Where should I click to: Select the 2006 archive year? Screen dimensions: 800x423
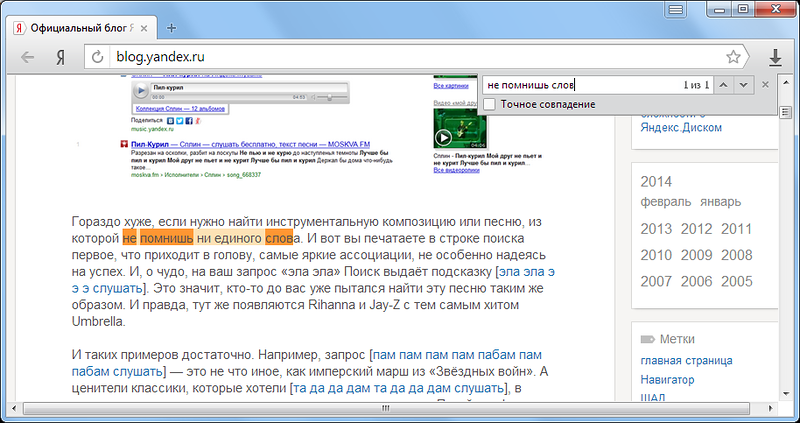coord(696,281)
